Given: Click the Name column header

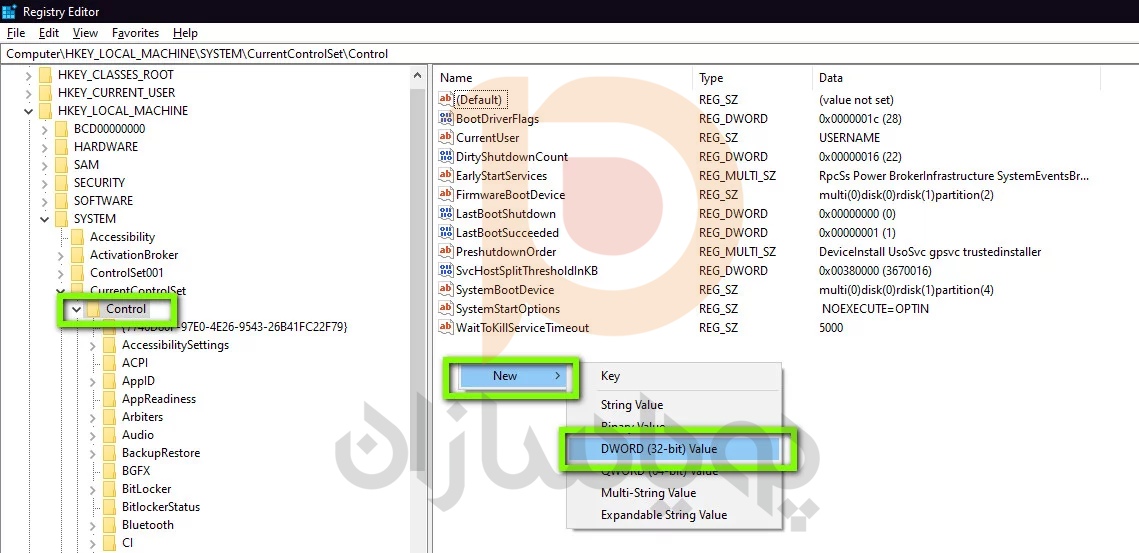Looking at the screenshot, I should point(456,78).
